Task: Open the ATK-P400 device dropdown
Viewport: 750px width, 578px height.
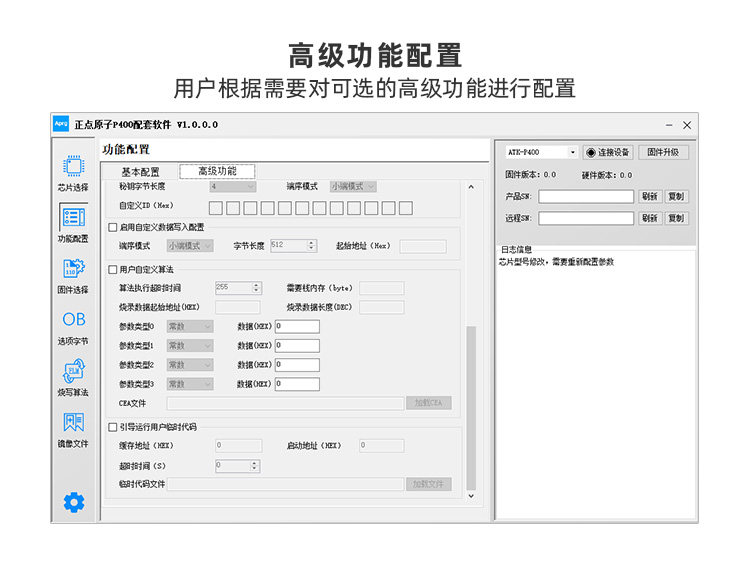Action: (542, 152)
